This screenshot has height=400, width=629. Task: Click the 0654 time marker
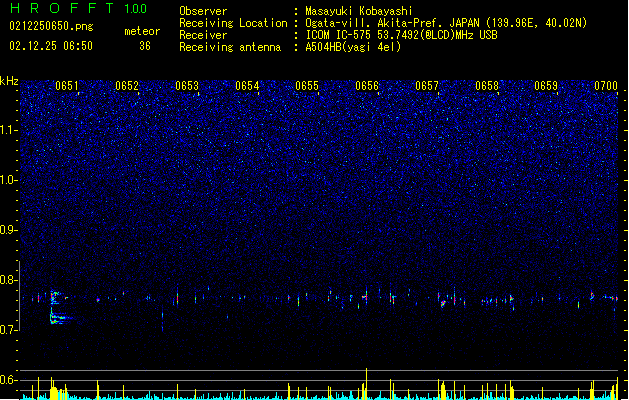[x=247, y=86]
